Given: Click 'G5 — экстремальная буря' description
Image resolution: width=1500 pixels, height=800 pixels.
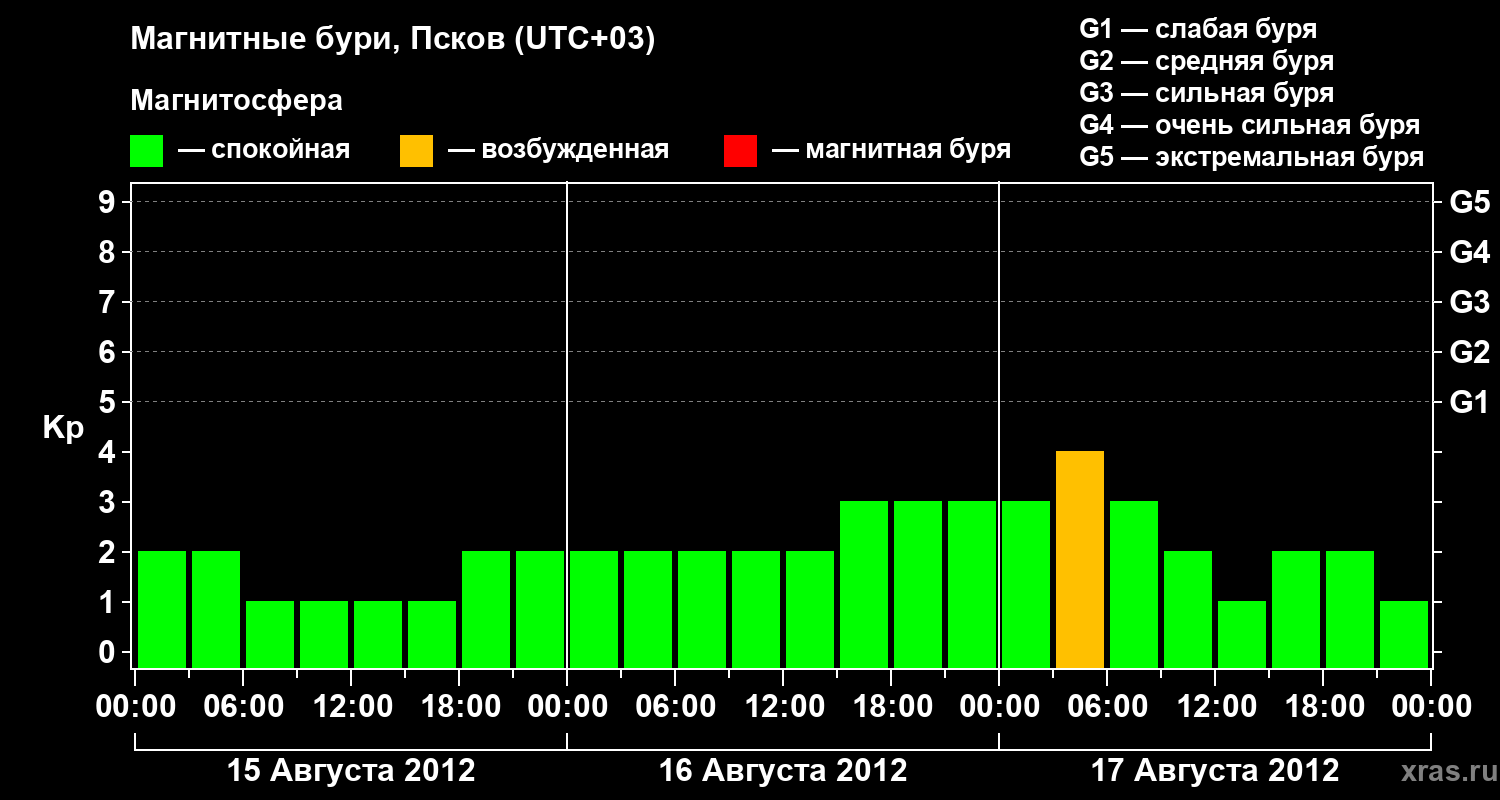Looking at the screenshot, I should tap(1252, 157).
